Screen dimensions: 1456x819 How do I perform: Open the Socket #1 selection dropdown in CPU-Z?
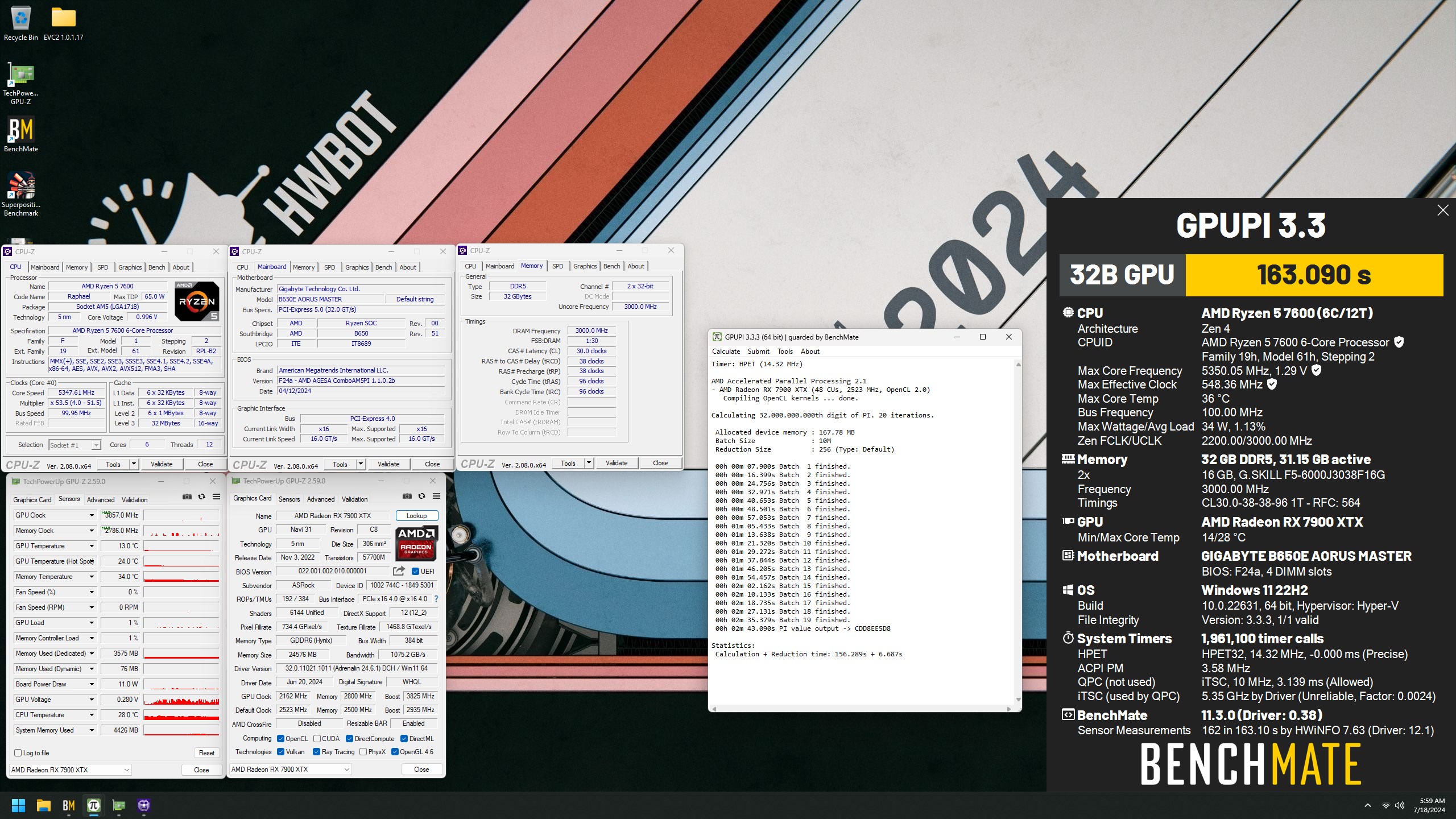(75, 445)
